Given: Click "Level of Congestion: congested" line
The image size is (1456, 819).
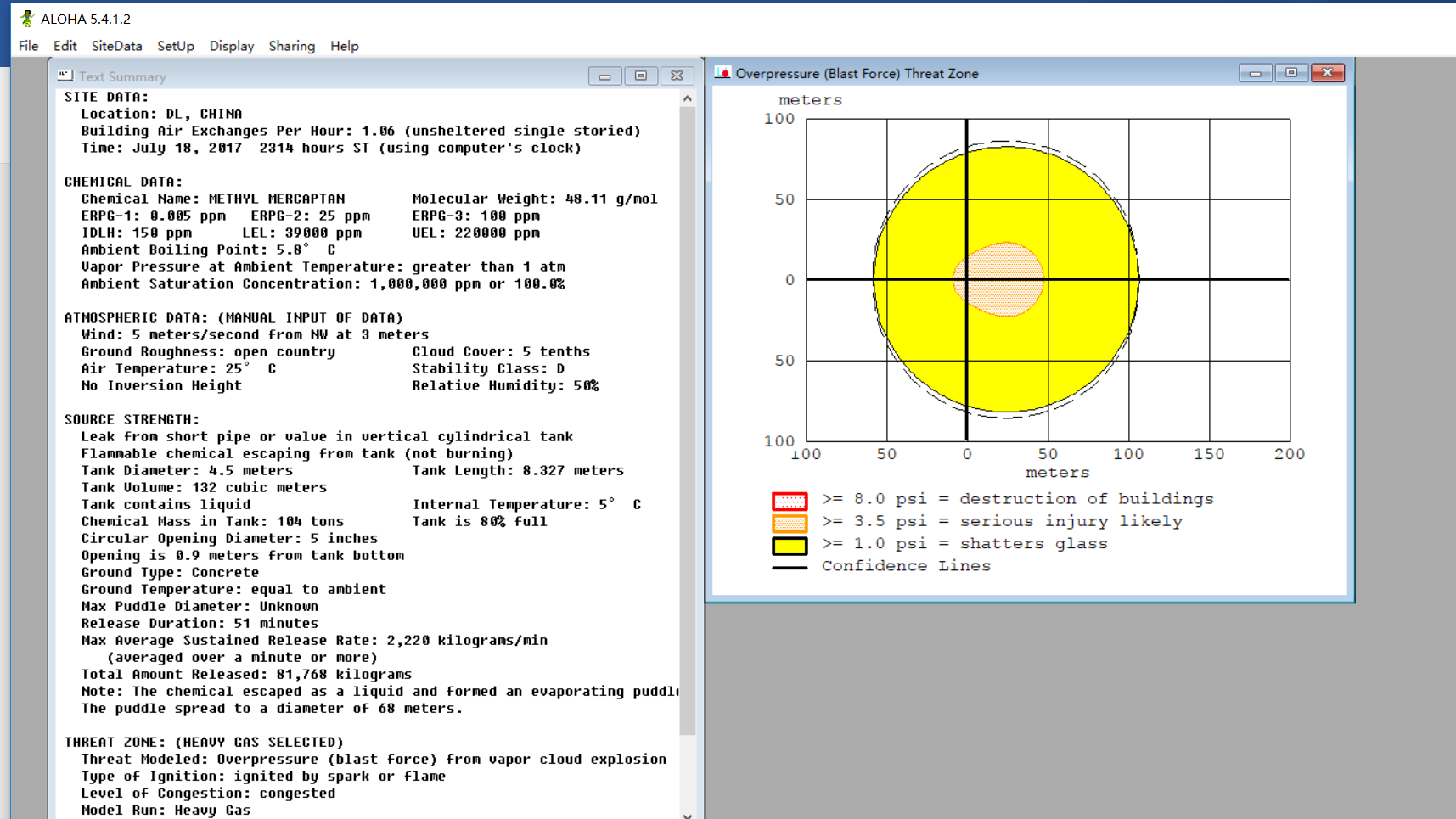Looking at the screenshot, I should [208, 793].
